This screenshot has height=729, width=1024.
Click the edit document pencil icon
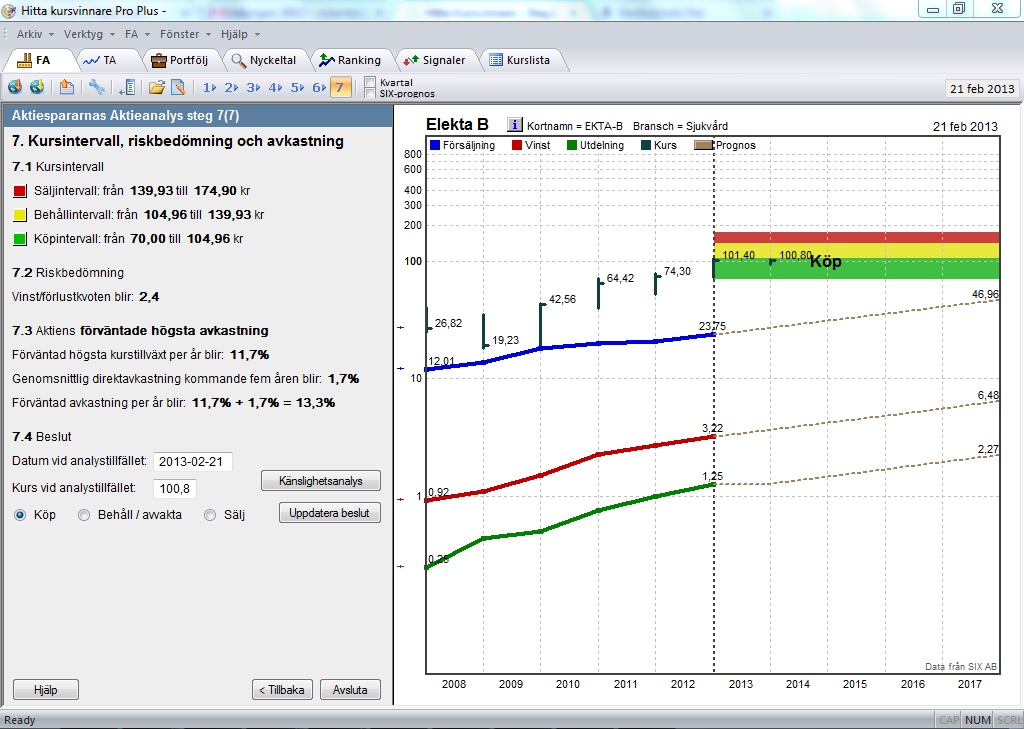(x=178, y=87)
